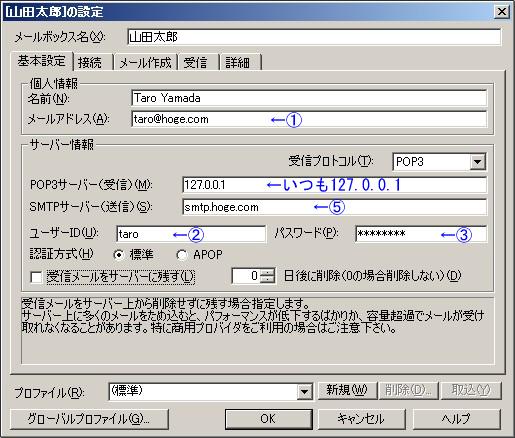The height and width of the screenshot is (438, 515).
Task: Expand the 受信プロトコル POP3 dropdown
Action: 477,162
